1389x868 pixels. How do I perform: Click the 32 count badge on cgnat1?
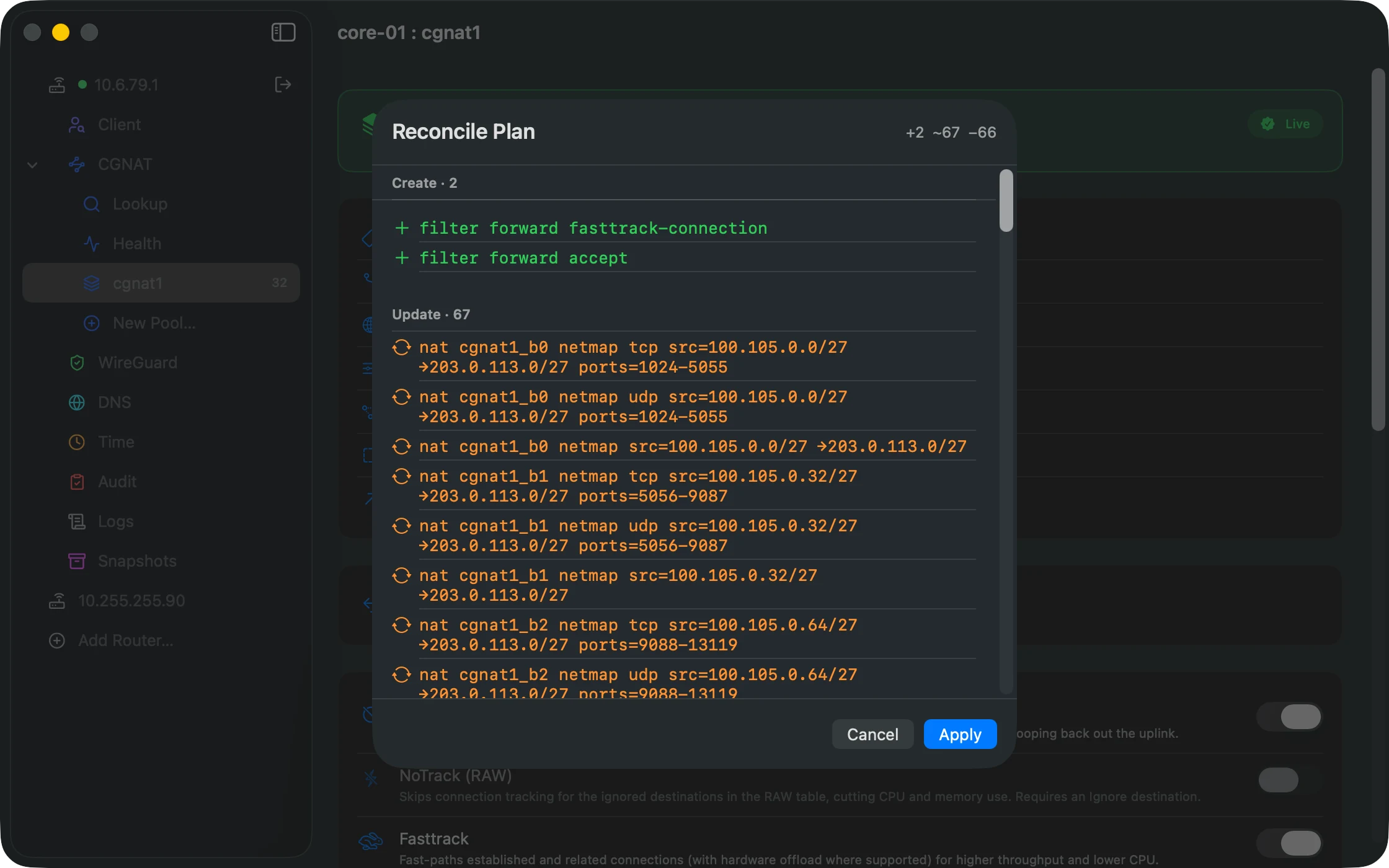(280, 283)
